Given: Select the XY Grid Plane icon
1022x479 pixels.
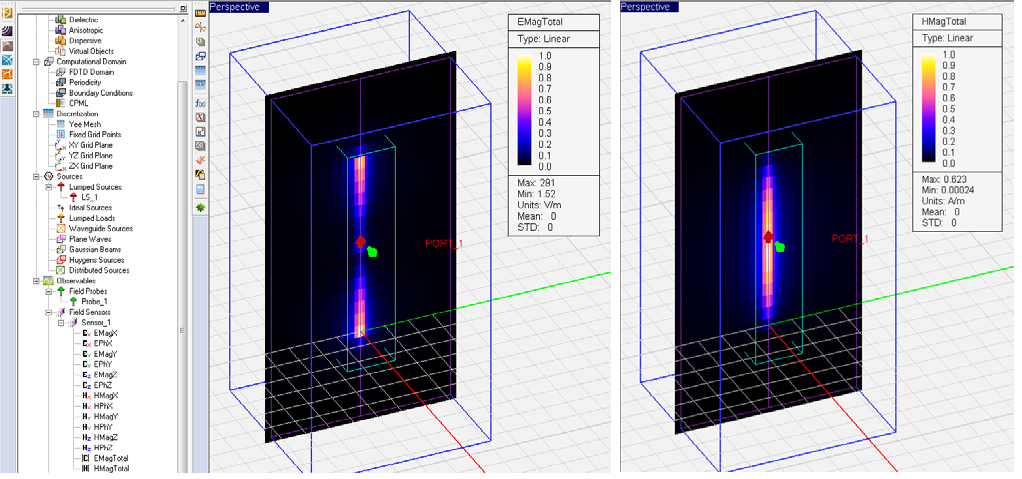Looking at the screenshot, I should click(60, 145).
